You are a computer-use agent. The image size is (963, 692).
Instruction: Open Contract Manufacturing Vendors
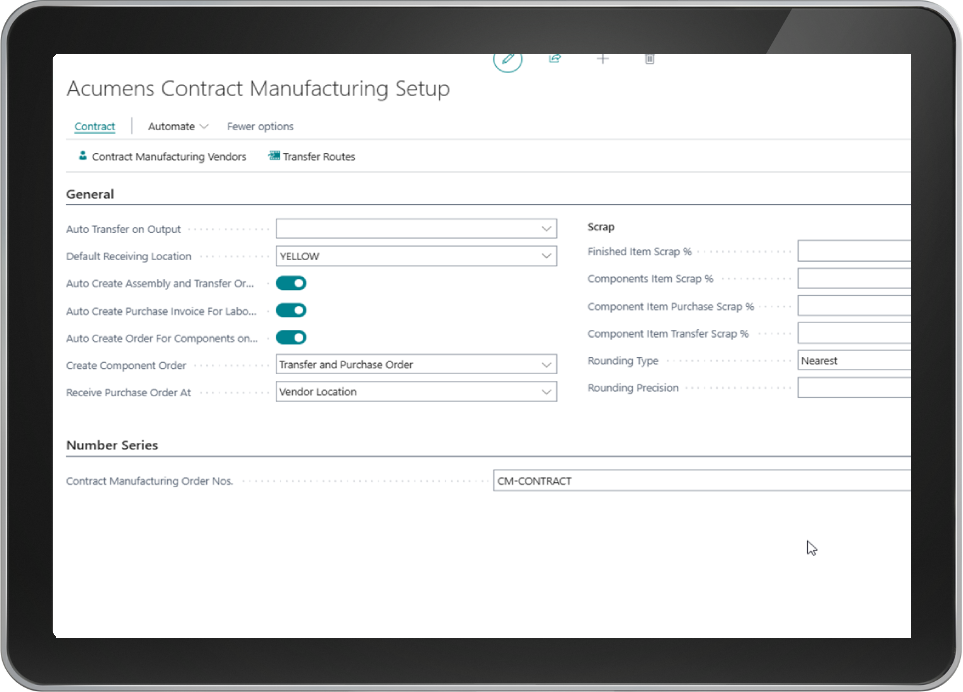point(163,157)
